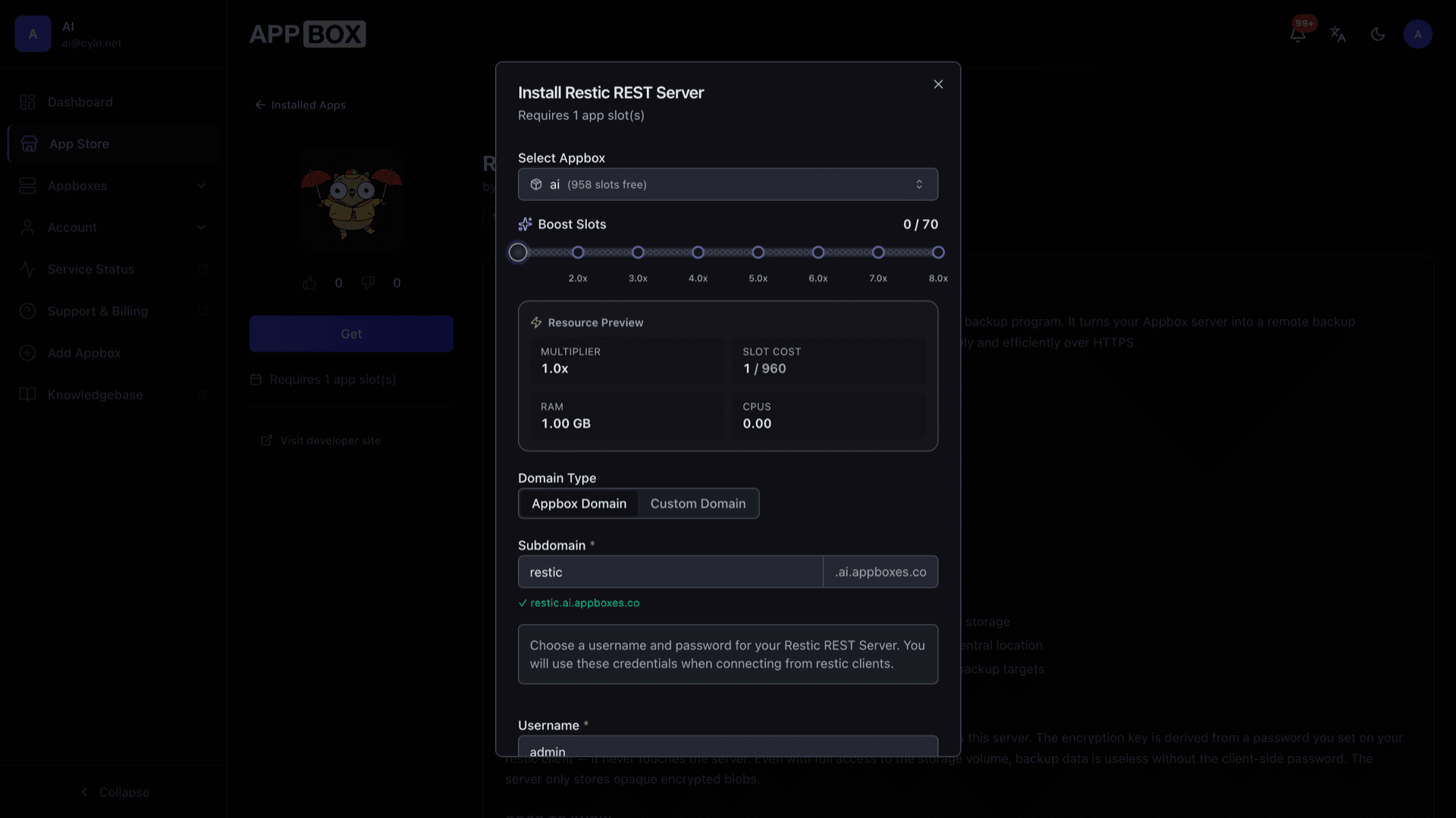
Task: Set boost slider to 5.0x stop
Action: 758,252
